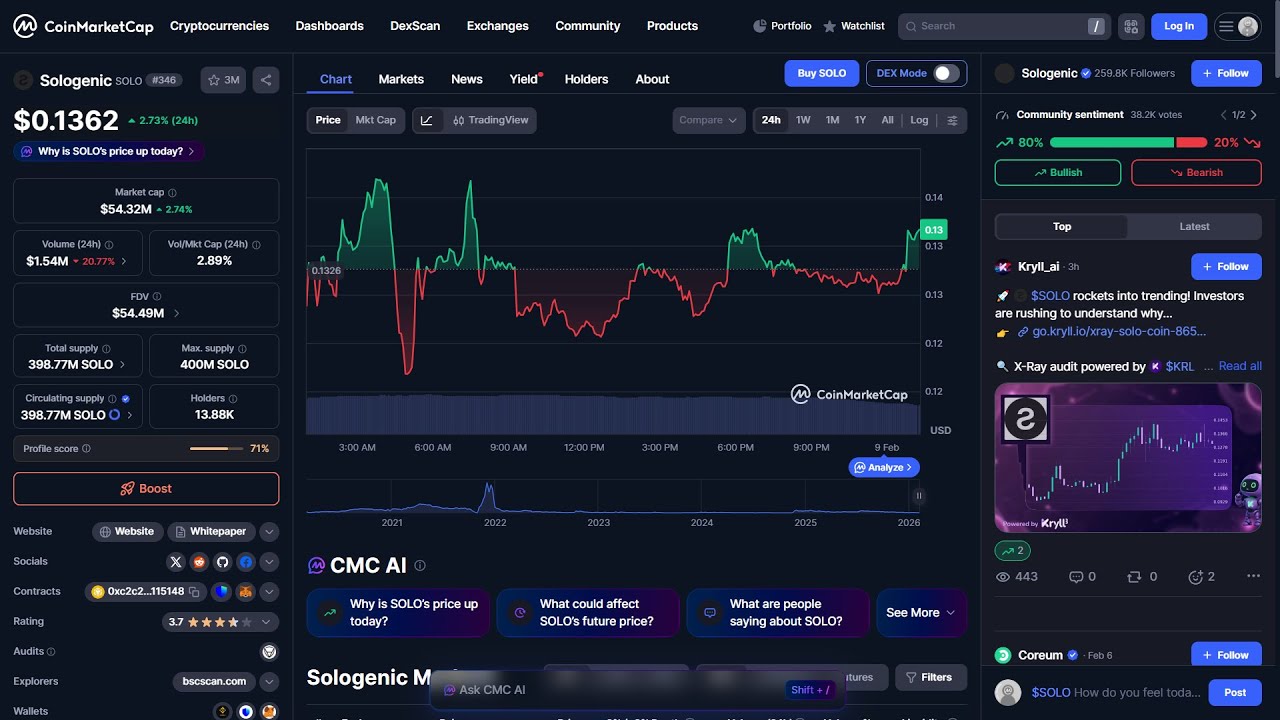Select Mkt Cap chart view
This screenshot has width=1280, height=720.
pos(376,120)
